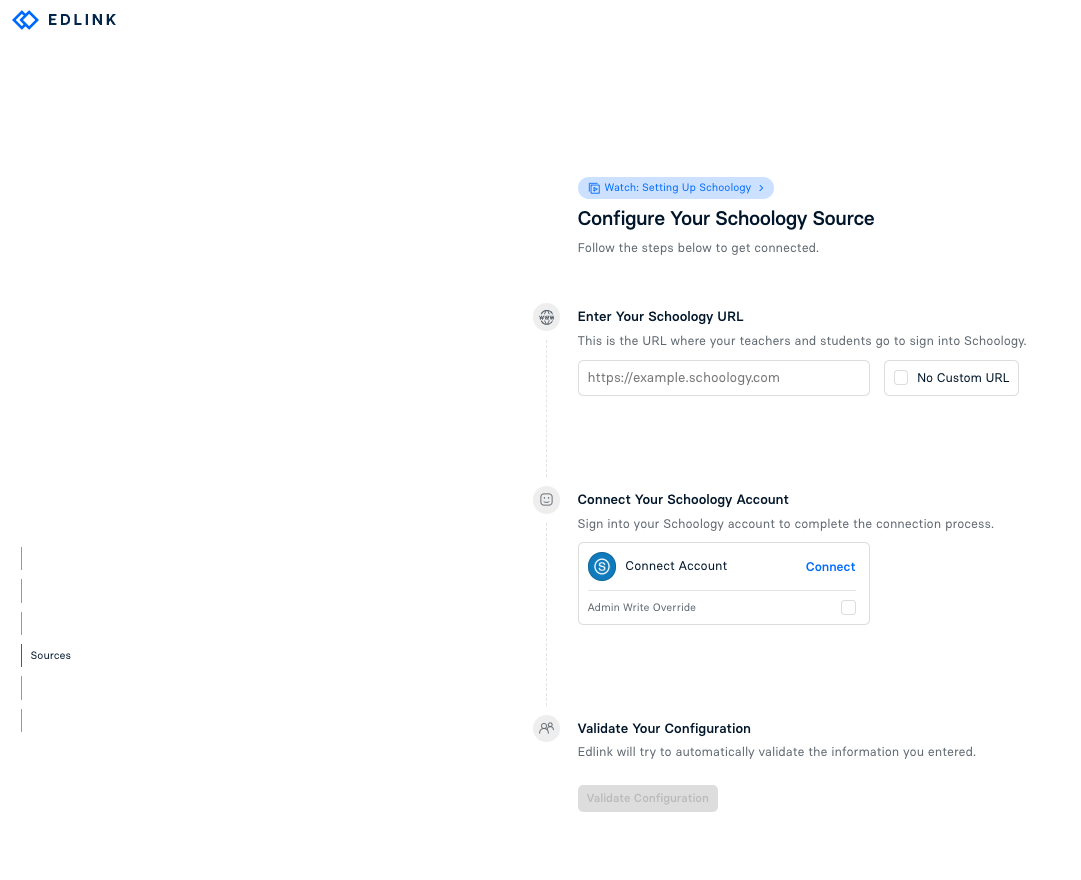
Task: Click the chevron in Setting Up Schoology badge
Action: point(761,188)
